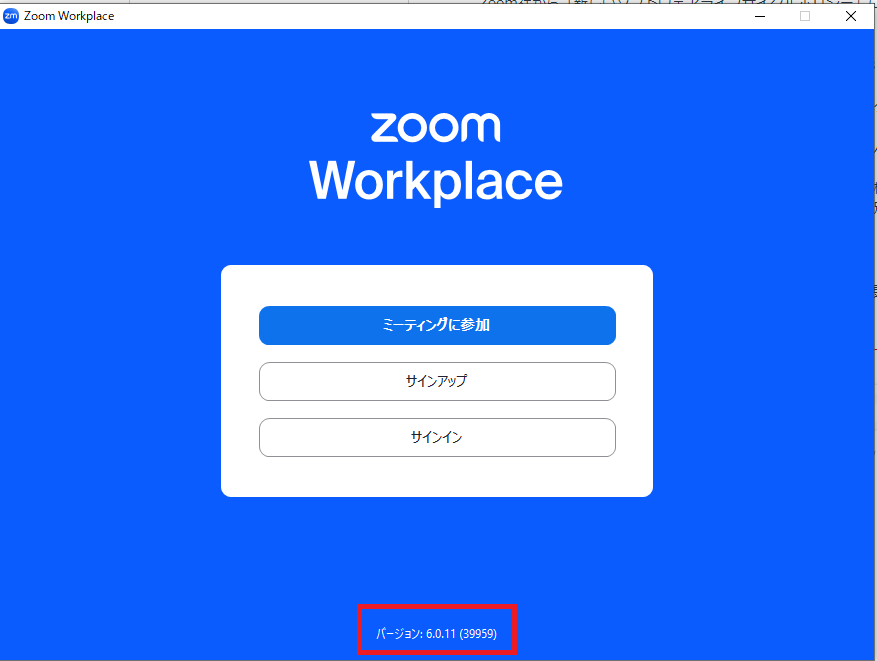Open the サインアップ button
877x661 pixels.
[x=437, y=381]
